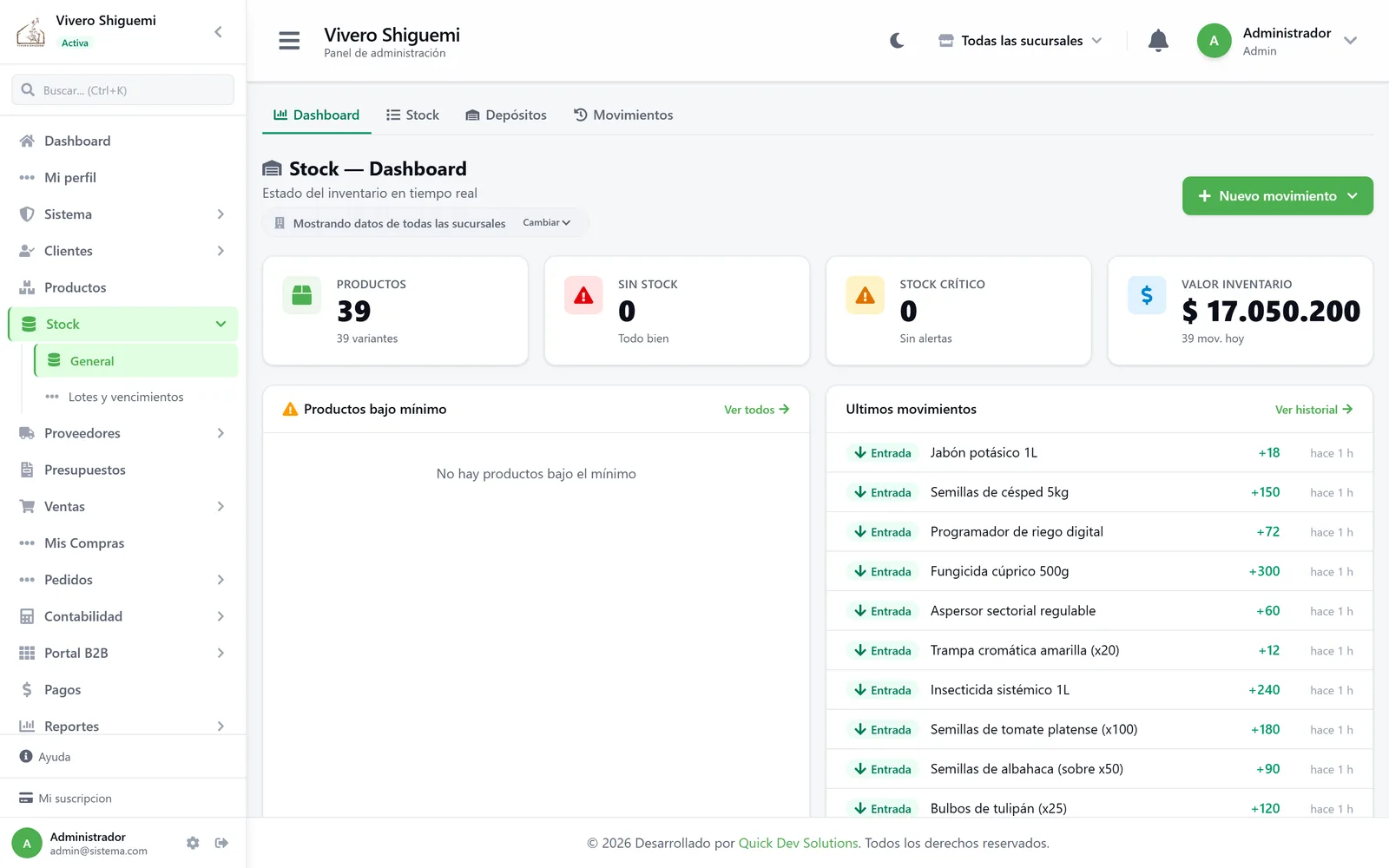Viewport: 1389px width, 868px height.
Task: Click the Proveedores truck icon
Action: point(27,433)
